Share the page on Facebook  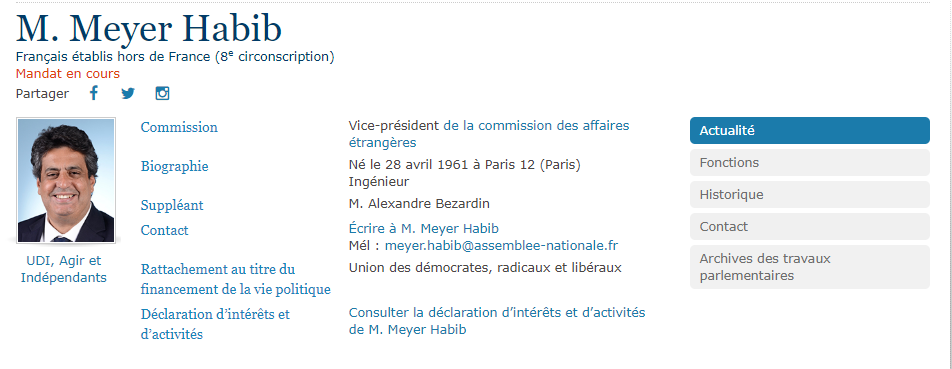pyautogui.click(x=94, y=93)
